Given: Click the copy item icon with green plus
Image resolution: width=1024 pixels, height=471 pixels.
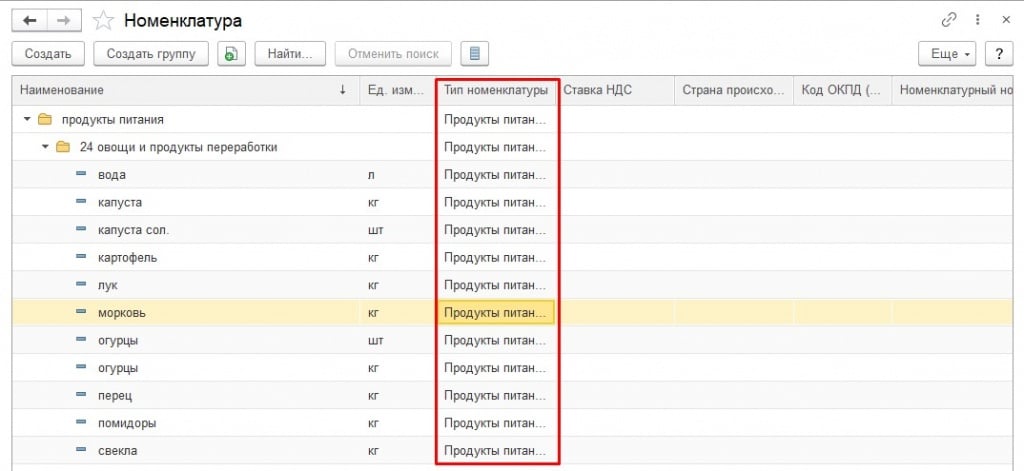Looking at the screenshot, I should point(232,53).
